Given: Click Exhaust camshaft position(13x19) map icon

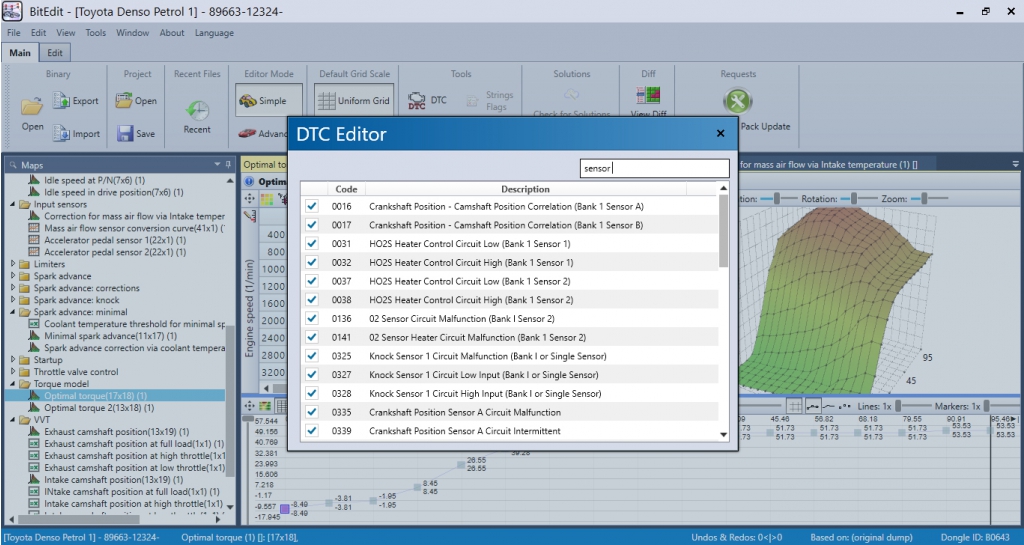Looking at the screenshot, I should coord(34,431).
